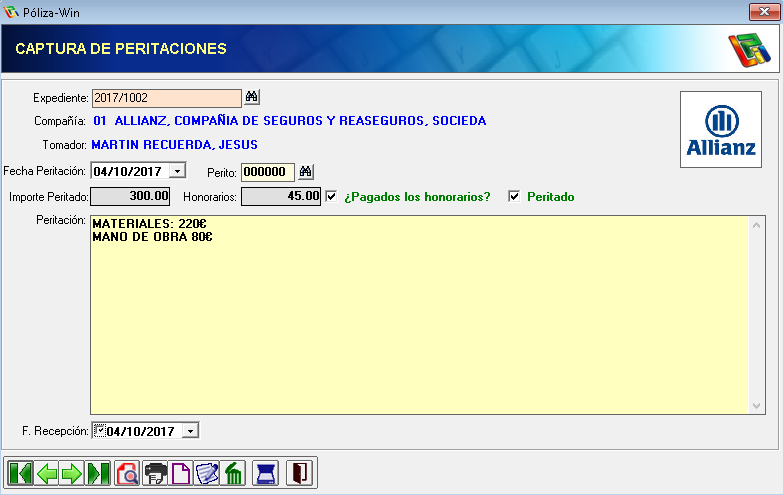Image resolution: width=783 pixels, height=495 pixels.
Task: Click inside the Peritación notes text area
Action: [x=419, y=315]
